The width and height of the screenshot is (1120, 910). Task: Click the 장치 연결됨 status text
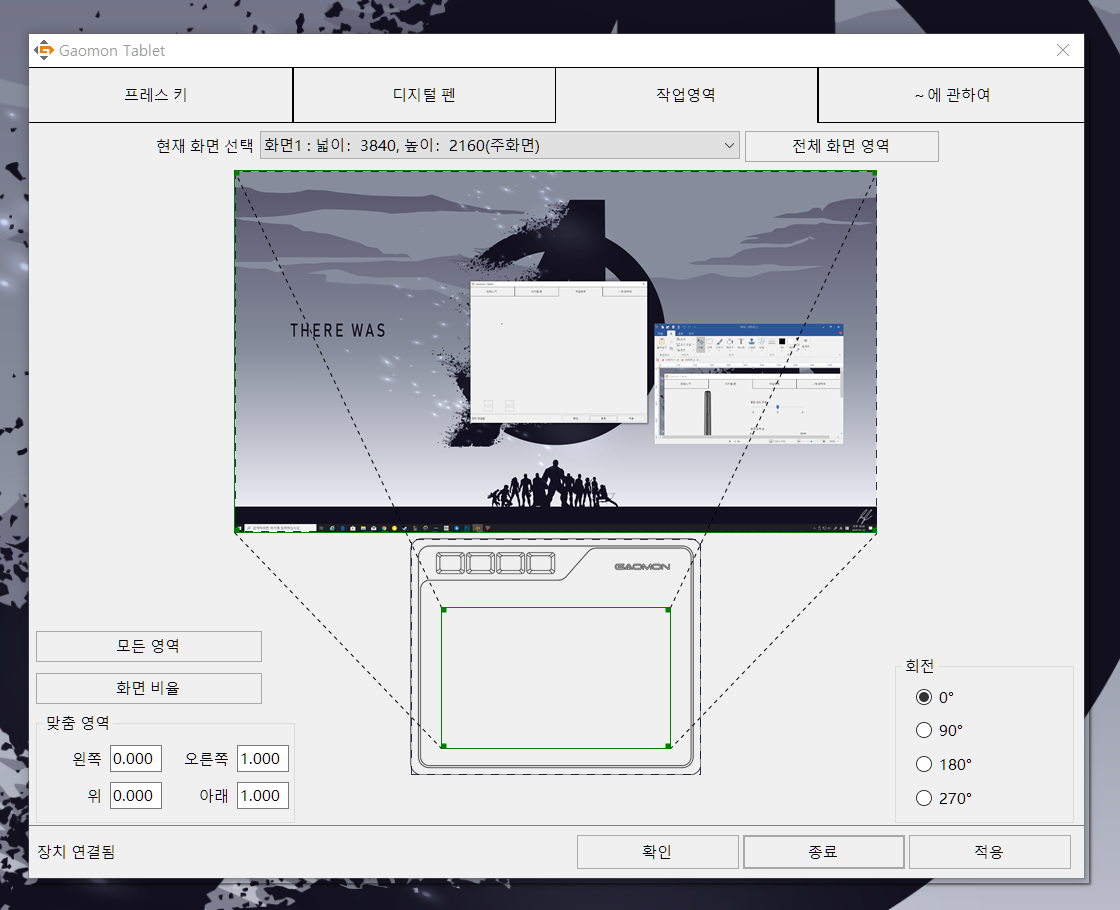coord(76,851)
